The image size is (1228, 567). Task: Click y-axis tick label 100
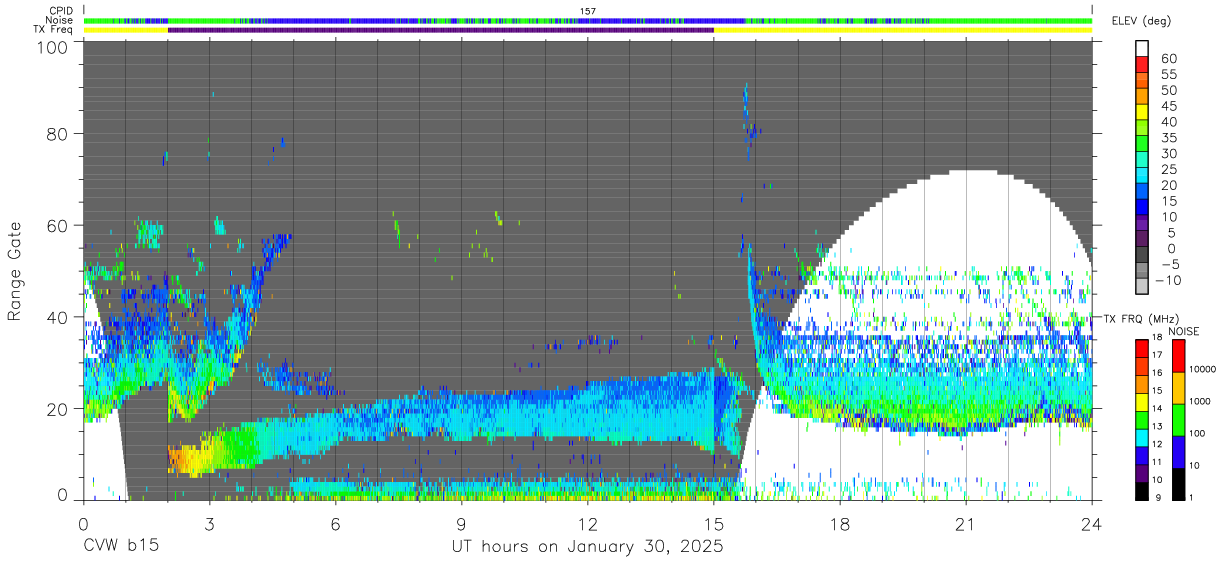click(54, 47)
